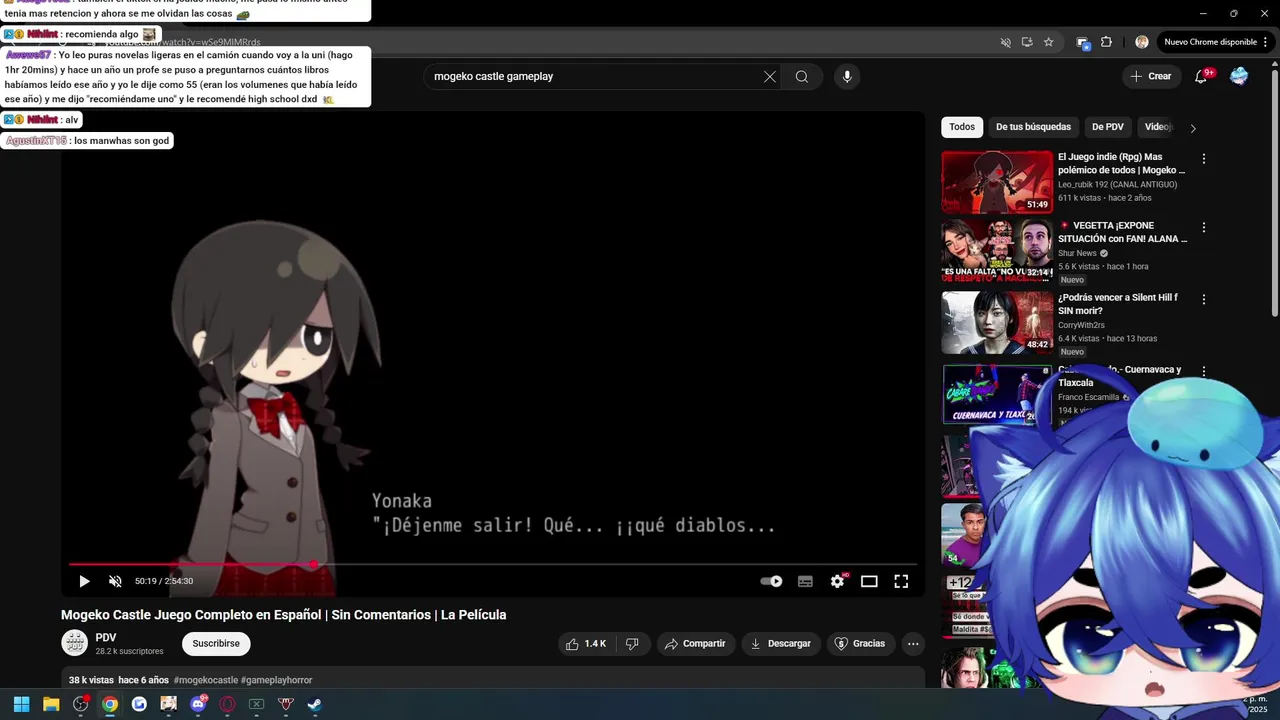Open the YouTube account avatar menu

pyautogui.click(x=1239, y=76)
